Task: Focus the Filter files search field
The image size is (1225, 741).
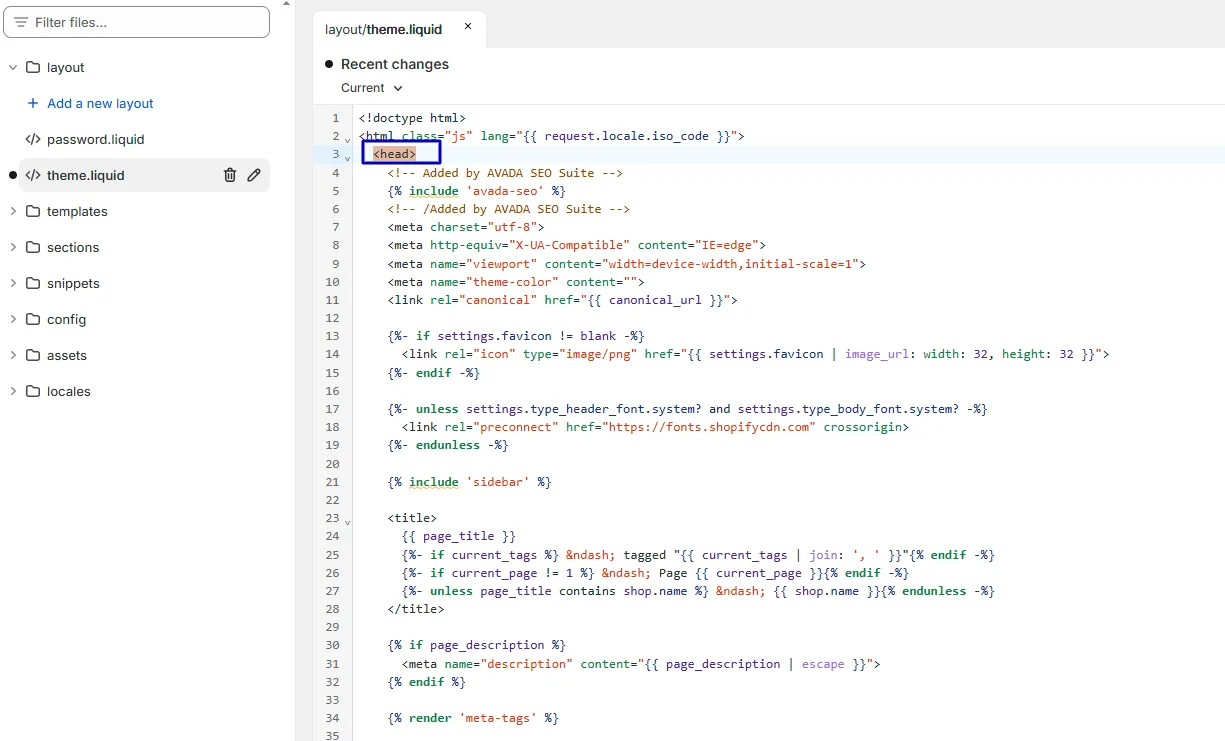Action: 137,22
